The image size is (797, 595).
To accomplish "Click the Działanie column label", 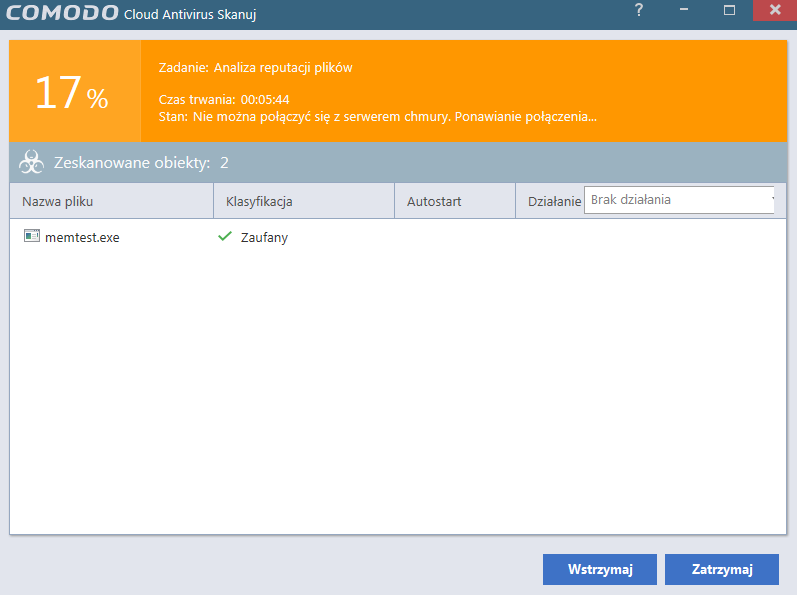I will coord(554,201).
